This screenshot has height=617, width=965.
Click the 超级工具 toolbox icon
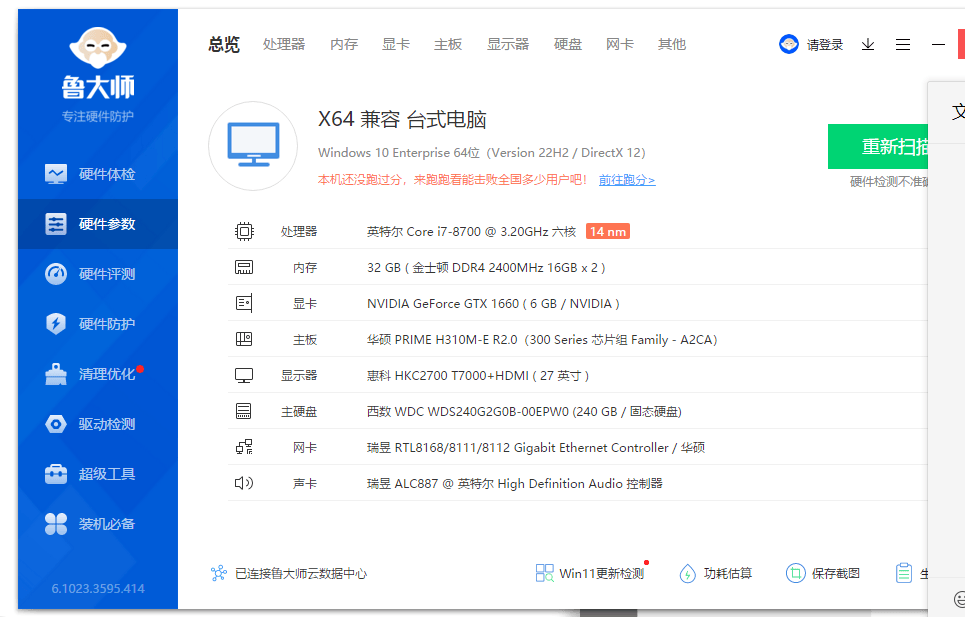56,474
